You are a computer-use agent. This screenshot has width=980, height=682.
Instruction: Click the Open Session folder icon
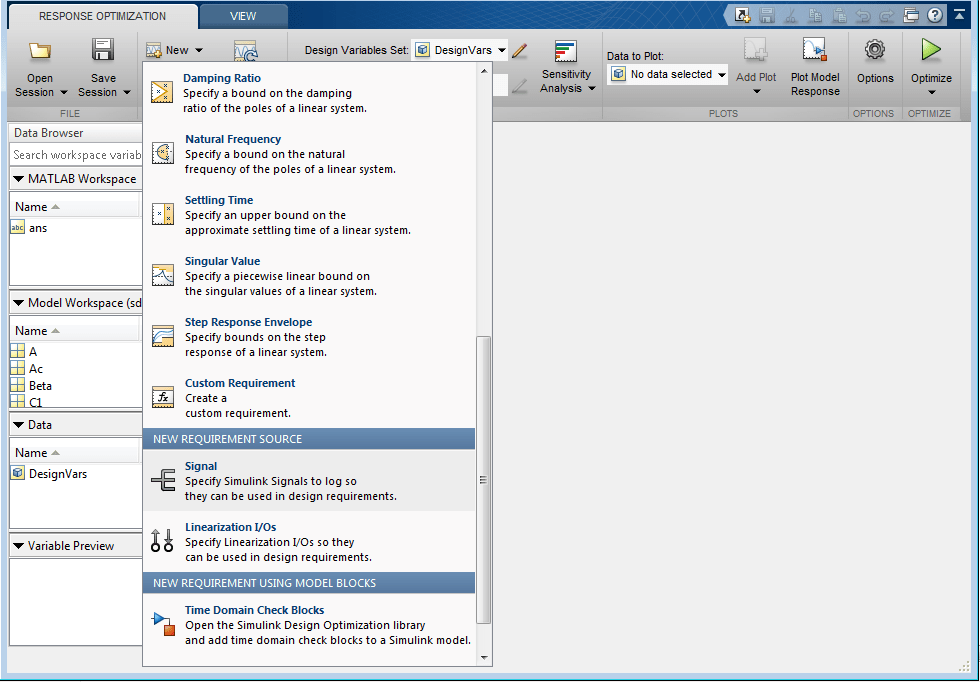[x=40, y=51]
